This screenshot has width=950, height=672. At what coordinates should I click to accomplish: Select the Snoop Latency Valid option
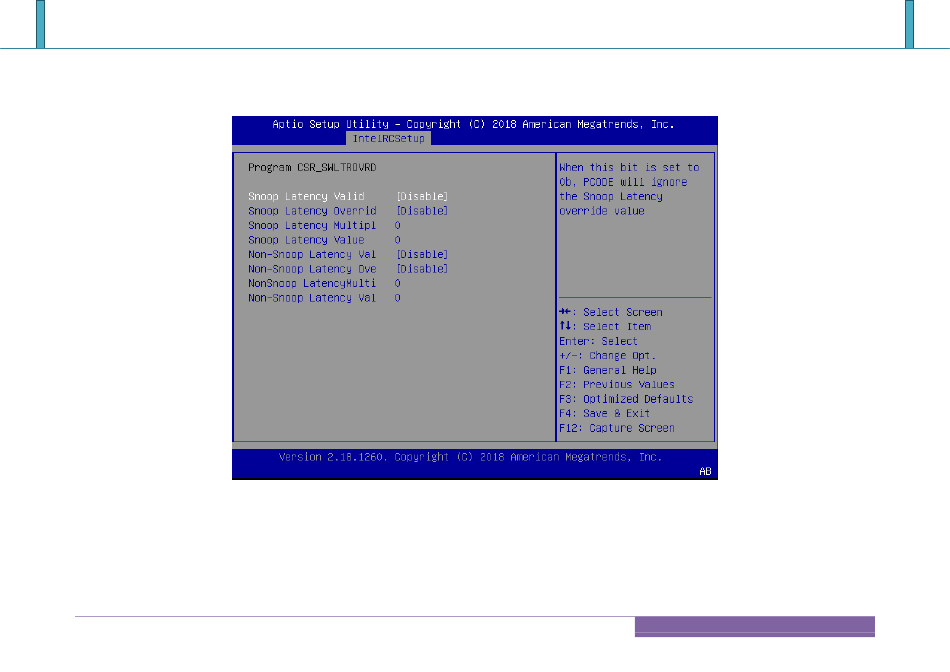click(307, 196)
